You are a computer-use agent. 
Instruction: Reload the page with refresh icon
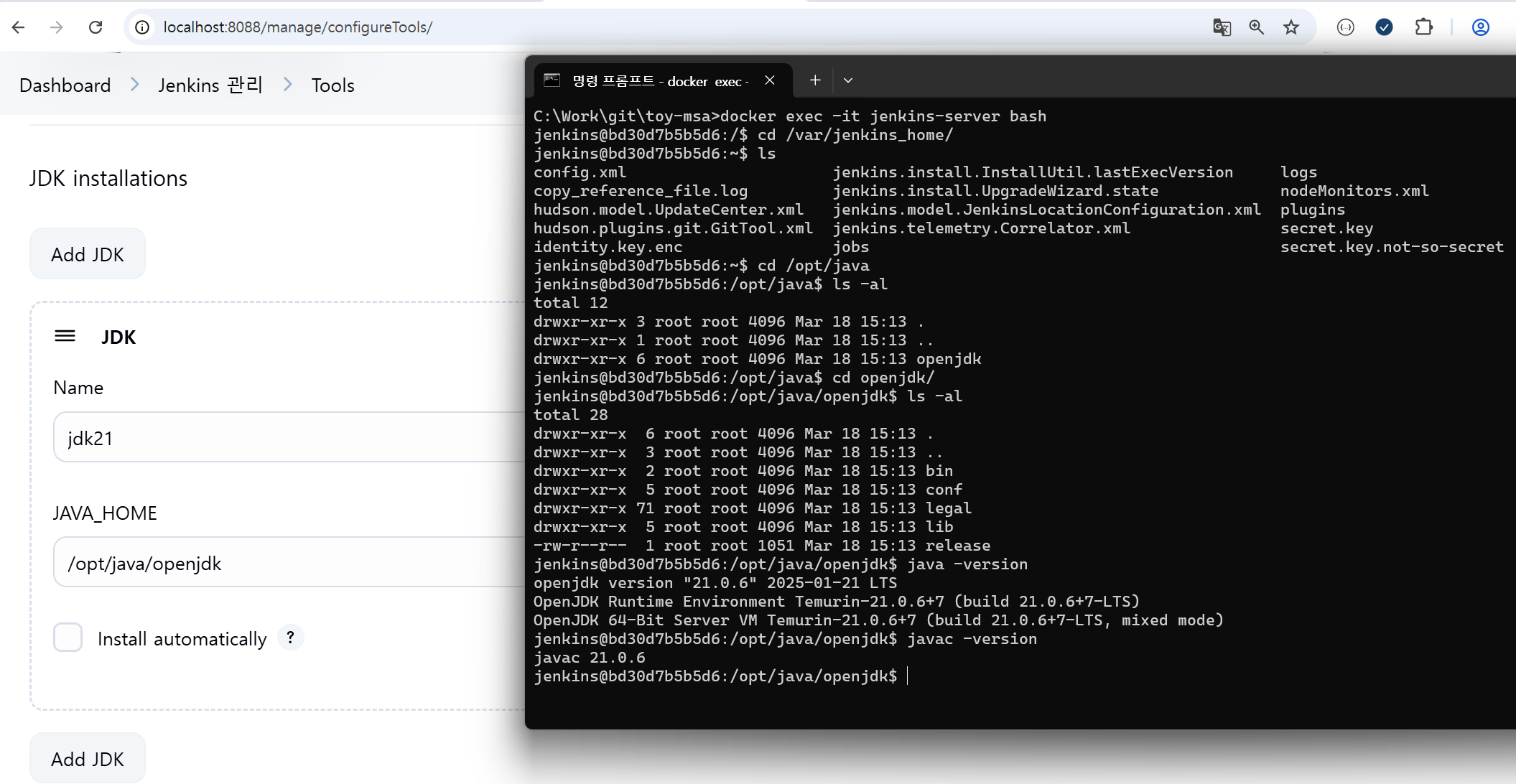tap(96, 27)
